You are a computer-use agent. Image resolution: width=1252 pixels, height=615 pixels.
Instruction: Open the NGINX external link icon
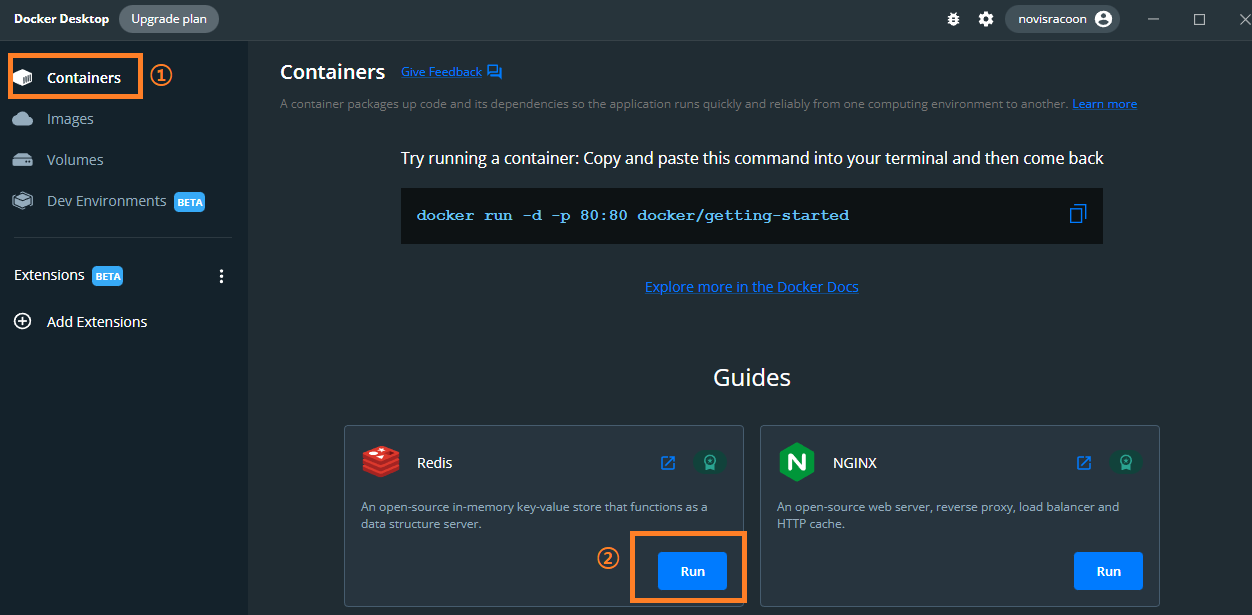pos(1084,463)
